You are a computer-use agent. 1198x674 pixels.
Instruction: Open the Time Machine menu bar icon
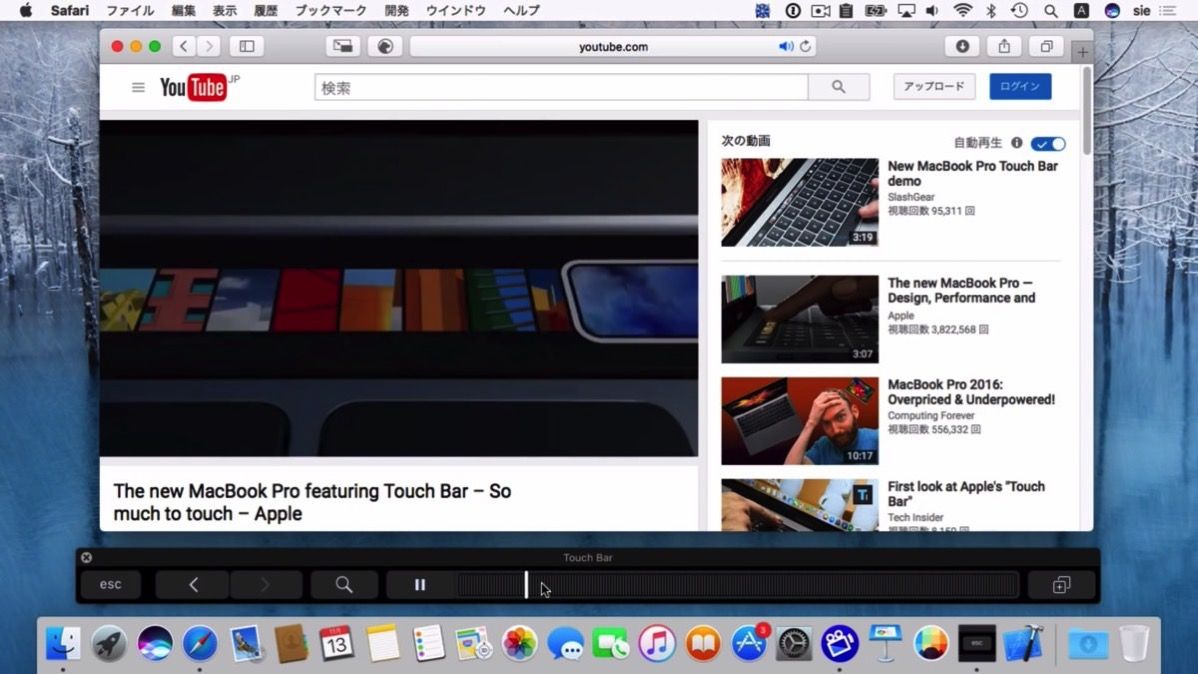click(x=1019, y=11)
